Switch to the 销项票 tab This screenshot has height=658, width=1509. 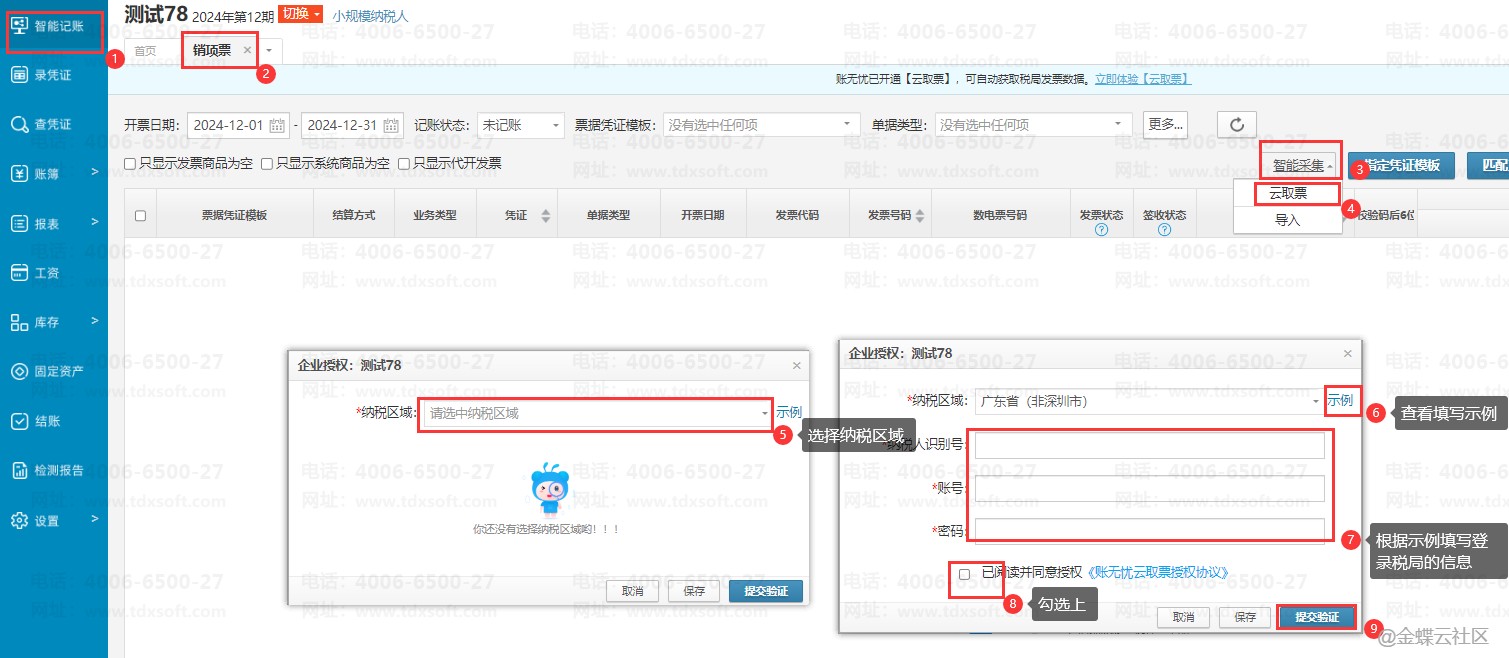[212, 50]
